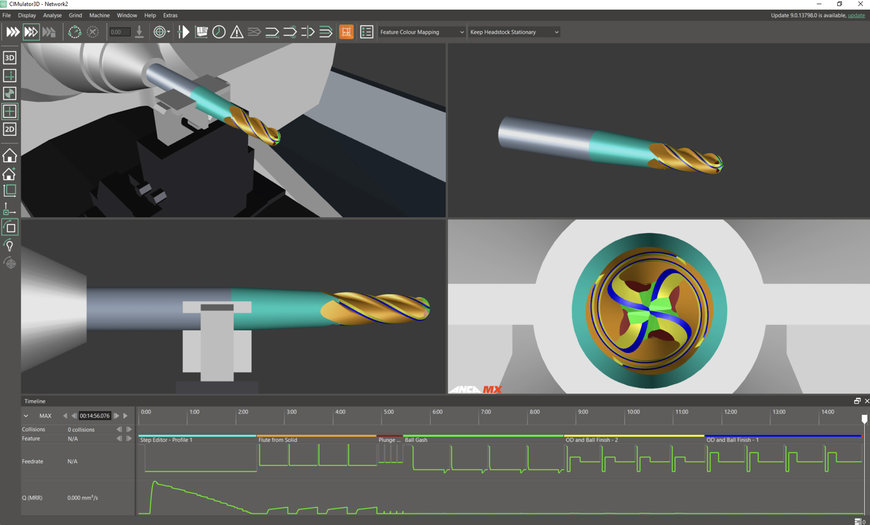Screen dimensions: 870x525
Task: Select the Flute from Solid timeline segment
Action: click(316, 439)
